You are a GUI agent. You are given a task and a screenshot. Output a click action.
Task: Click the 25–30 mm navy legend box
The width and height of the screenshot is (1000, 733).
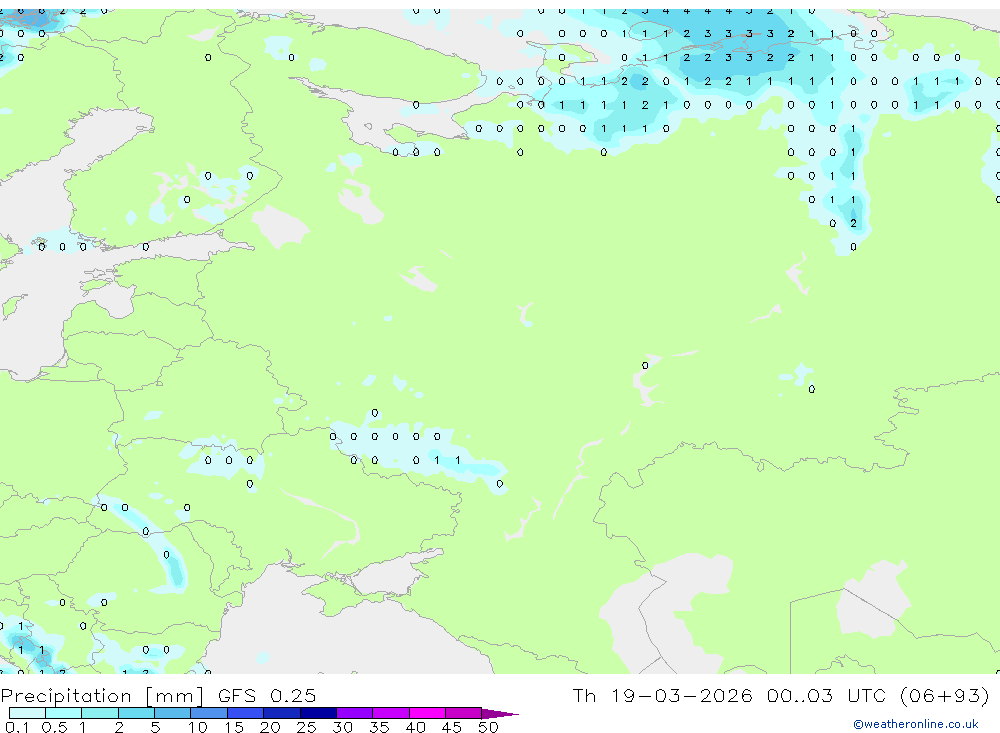318,713
